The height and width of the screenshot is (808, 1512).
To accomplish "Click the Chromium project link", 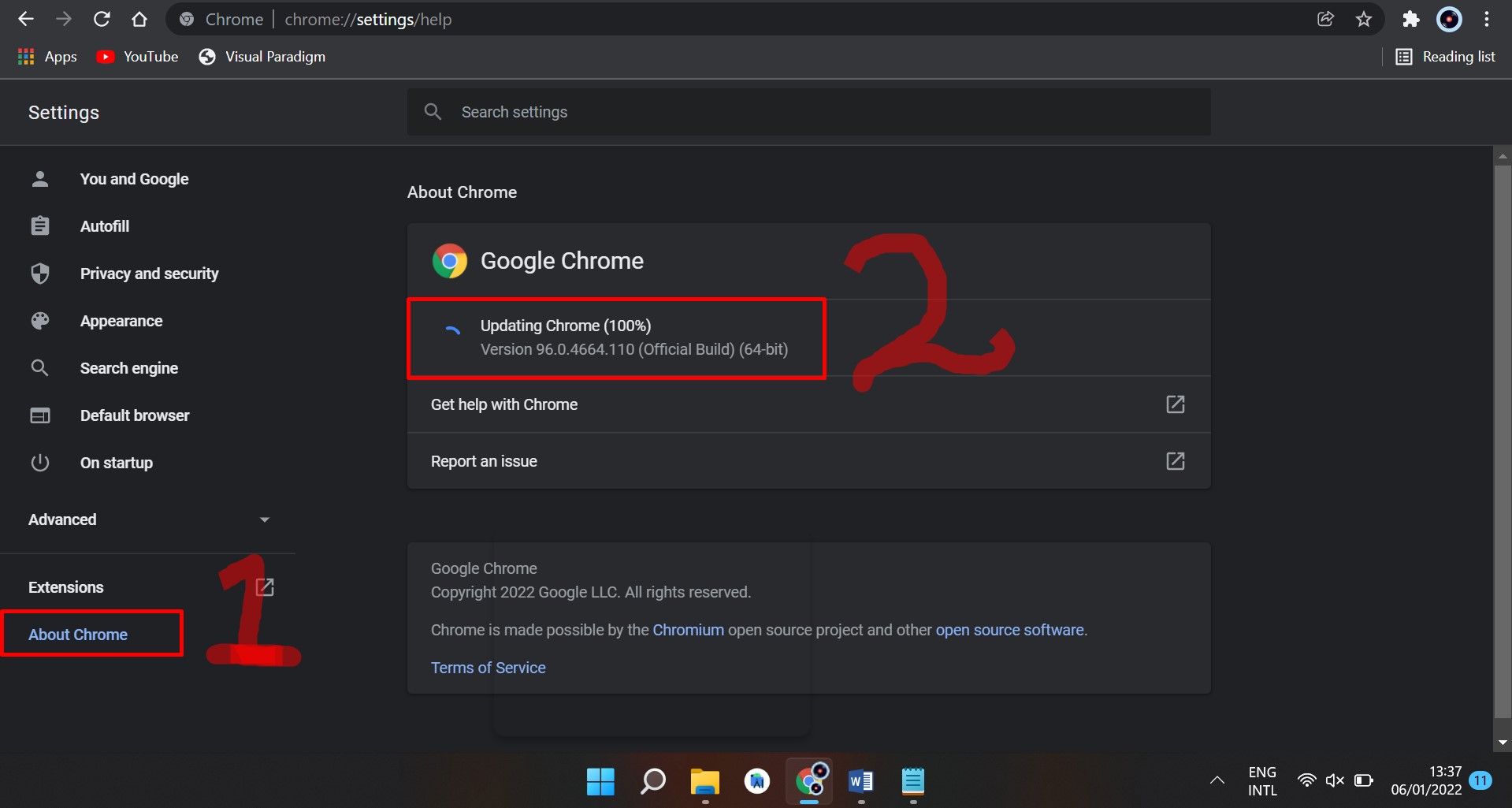I will pos(687,630).
